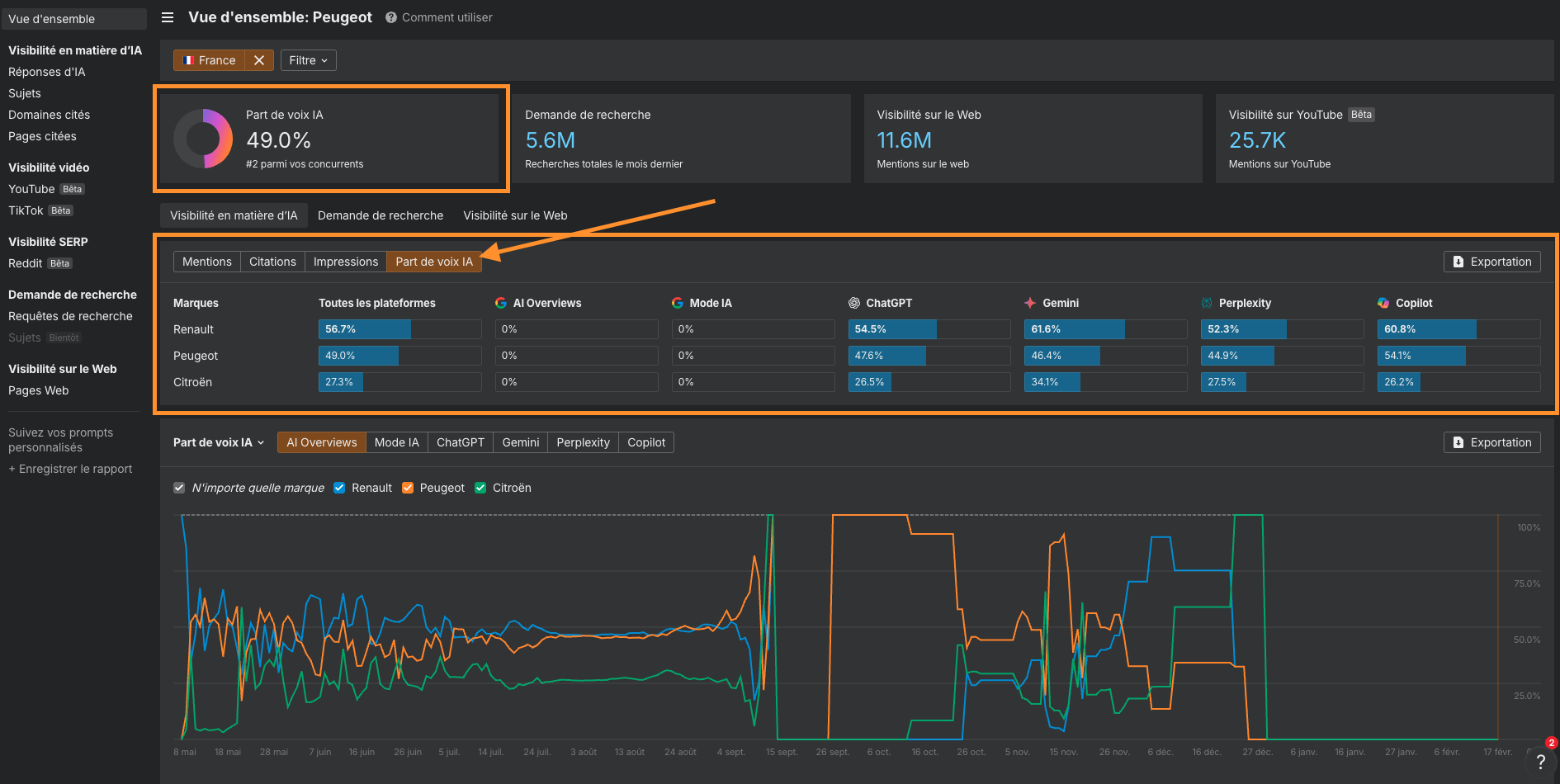Click the Part de voix IA donut chart
This screenshot has height=784, width=1560.
(203, 139)
